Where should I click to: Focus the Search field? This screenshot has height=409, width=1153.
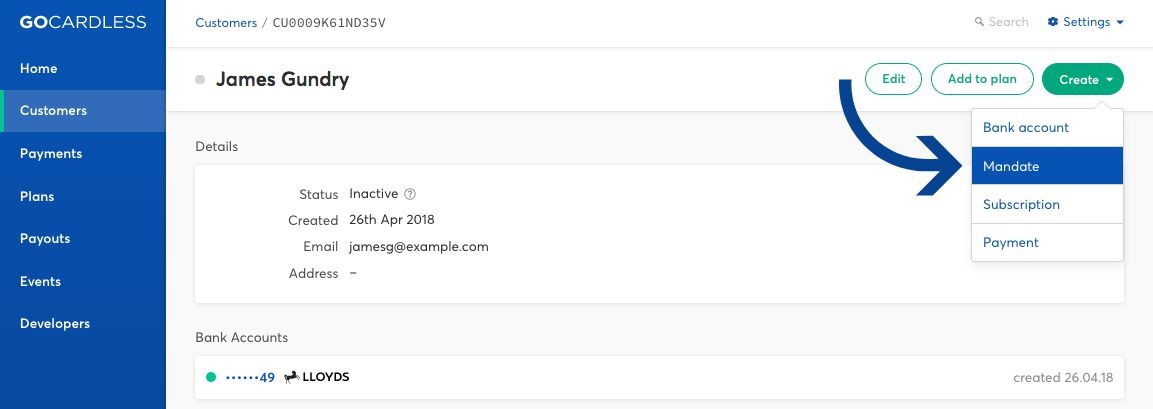(x=1002, y=22)
